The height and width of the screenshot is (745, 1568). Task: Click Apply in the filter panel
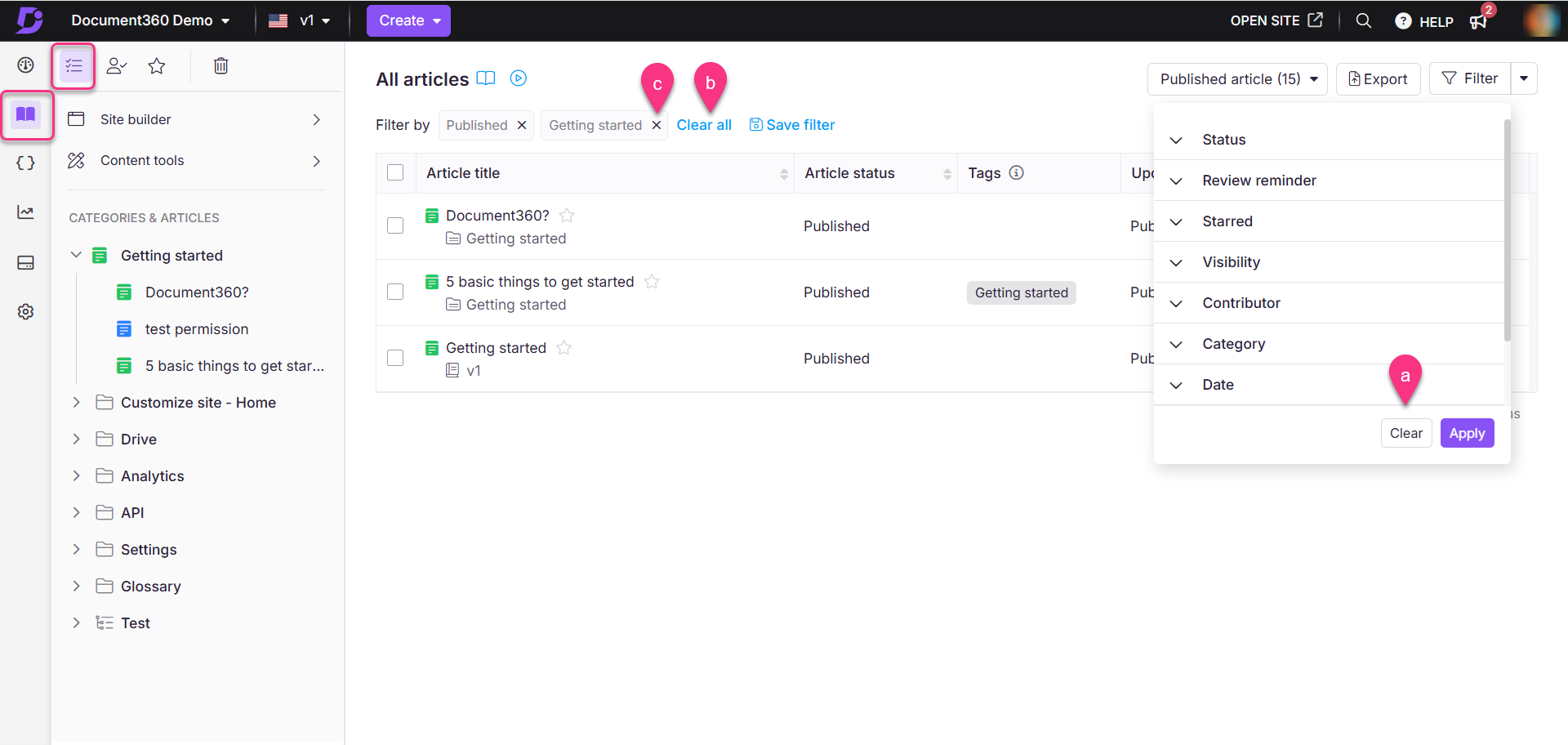(1467, 433)
